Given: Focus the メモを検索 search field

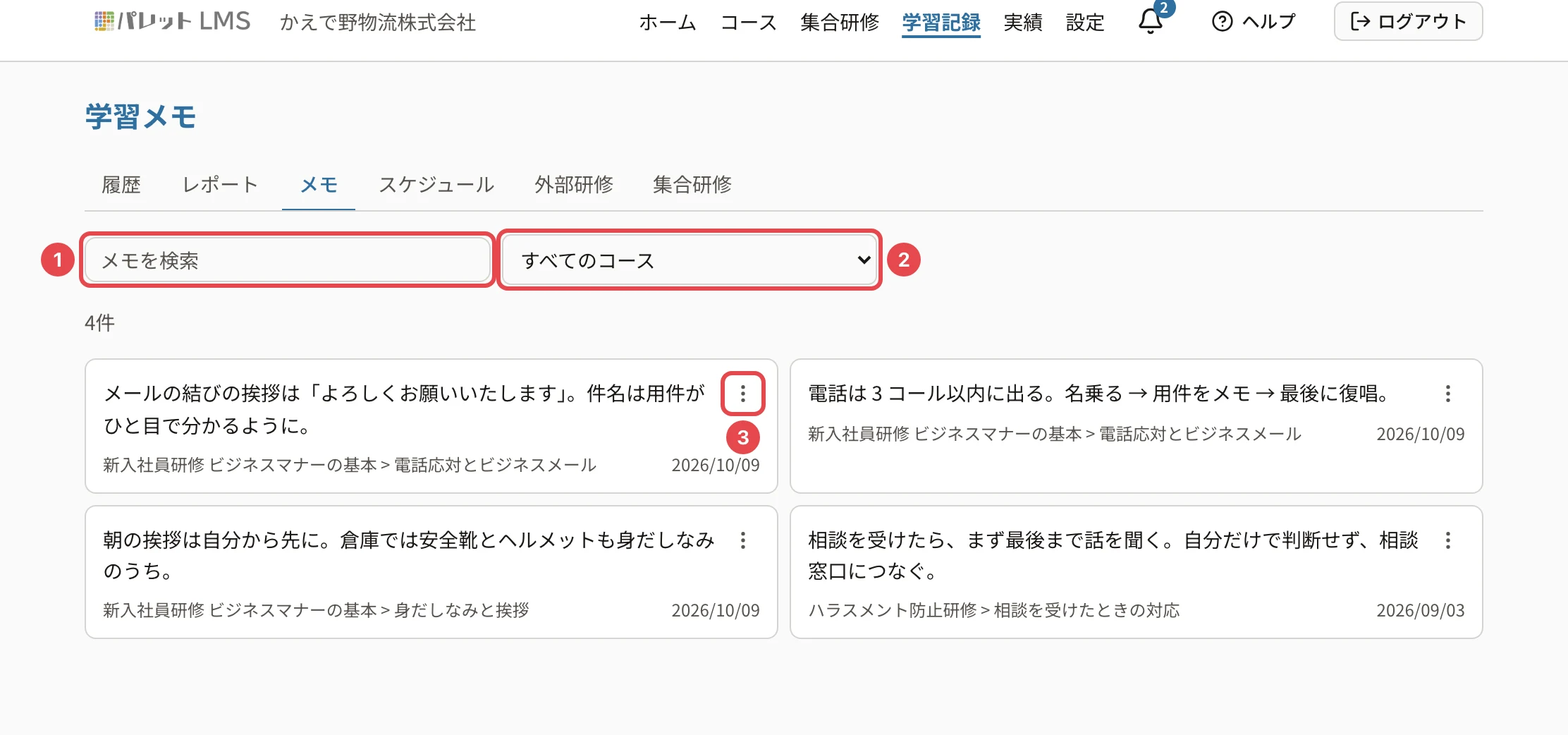Looking at the screenshot, I should click(288, 260).
